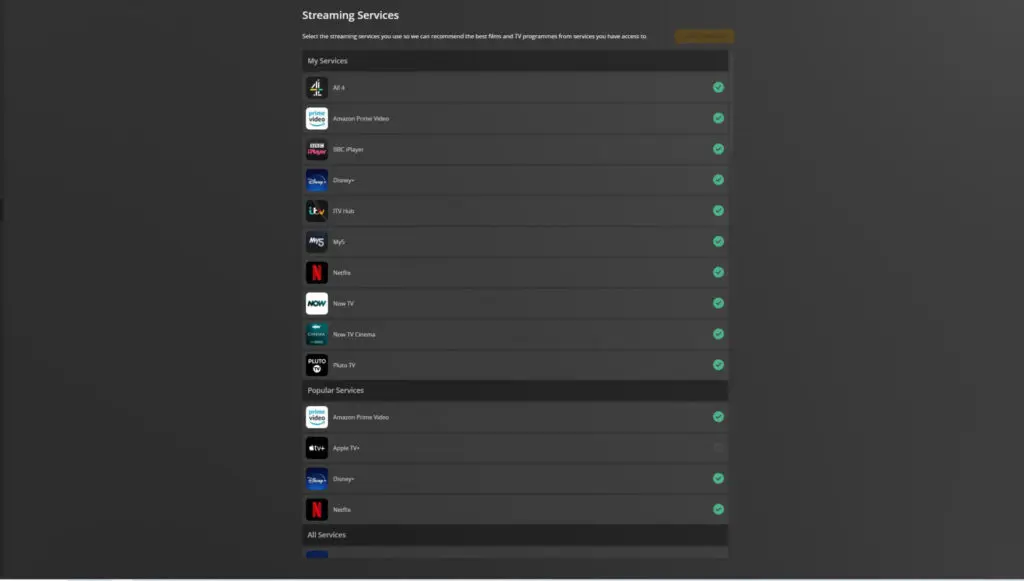
Task: Click the white NOW logo beside Now TV
Action: [x=317, y=304]
